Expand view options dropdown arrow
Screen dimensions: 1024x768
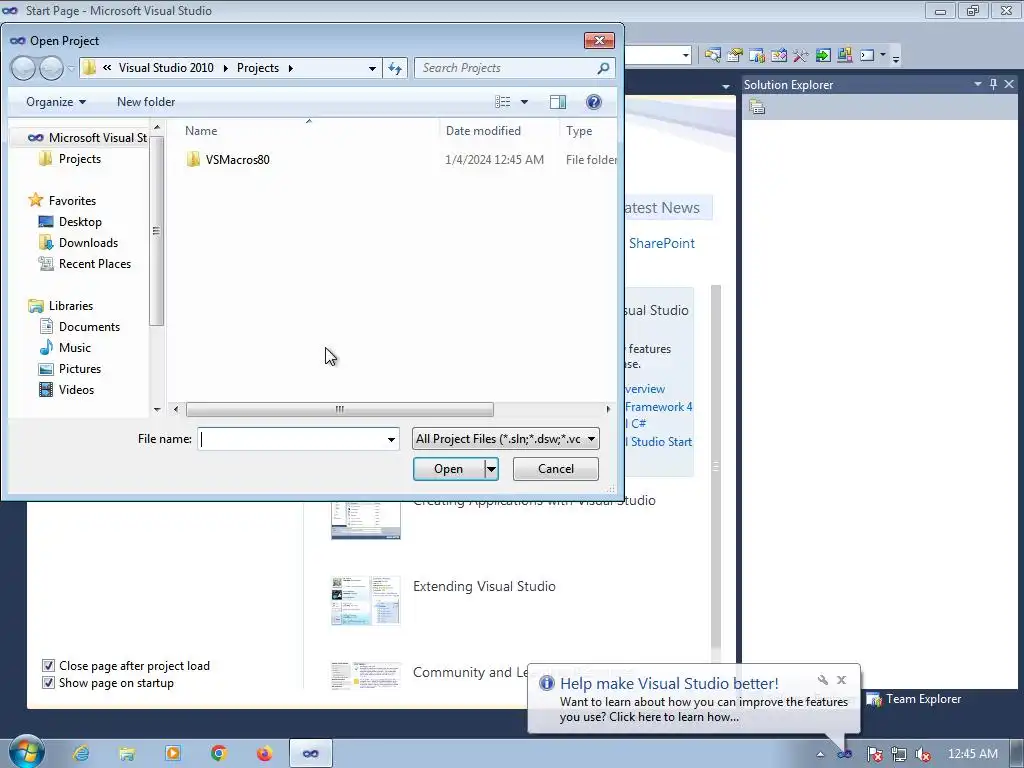(x=524, y=102)
